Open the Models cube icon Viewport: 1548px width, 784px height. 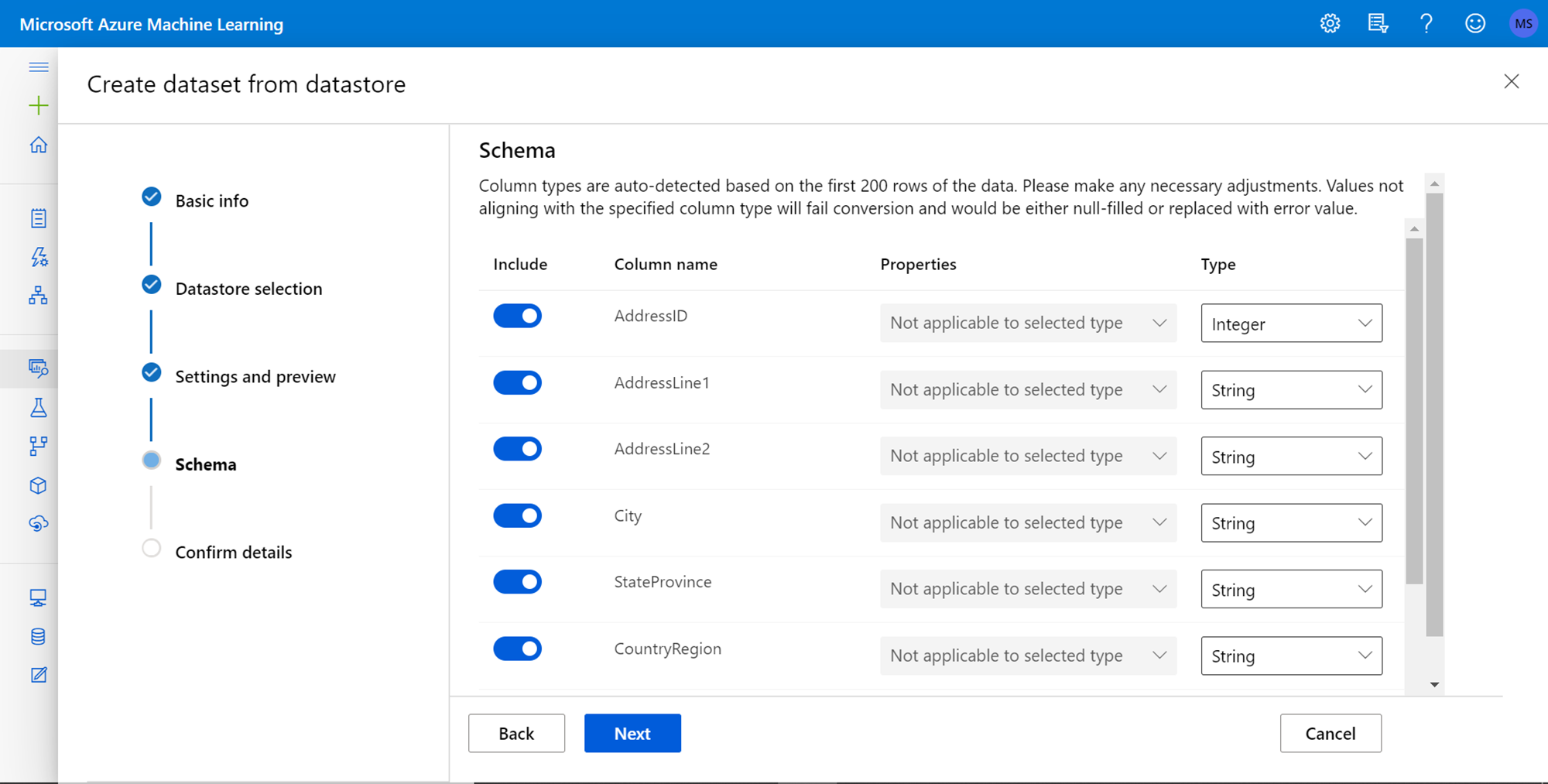coord(38,485)
